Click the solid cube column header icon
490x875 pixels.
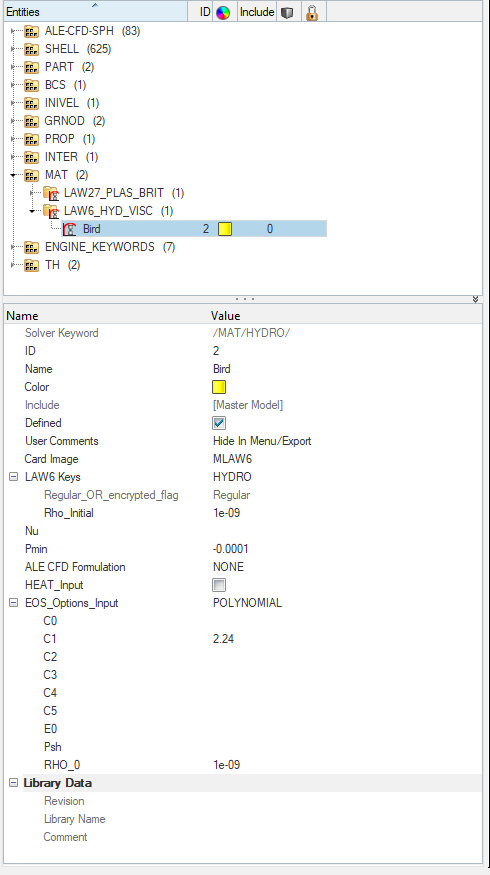pos(287,12)
